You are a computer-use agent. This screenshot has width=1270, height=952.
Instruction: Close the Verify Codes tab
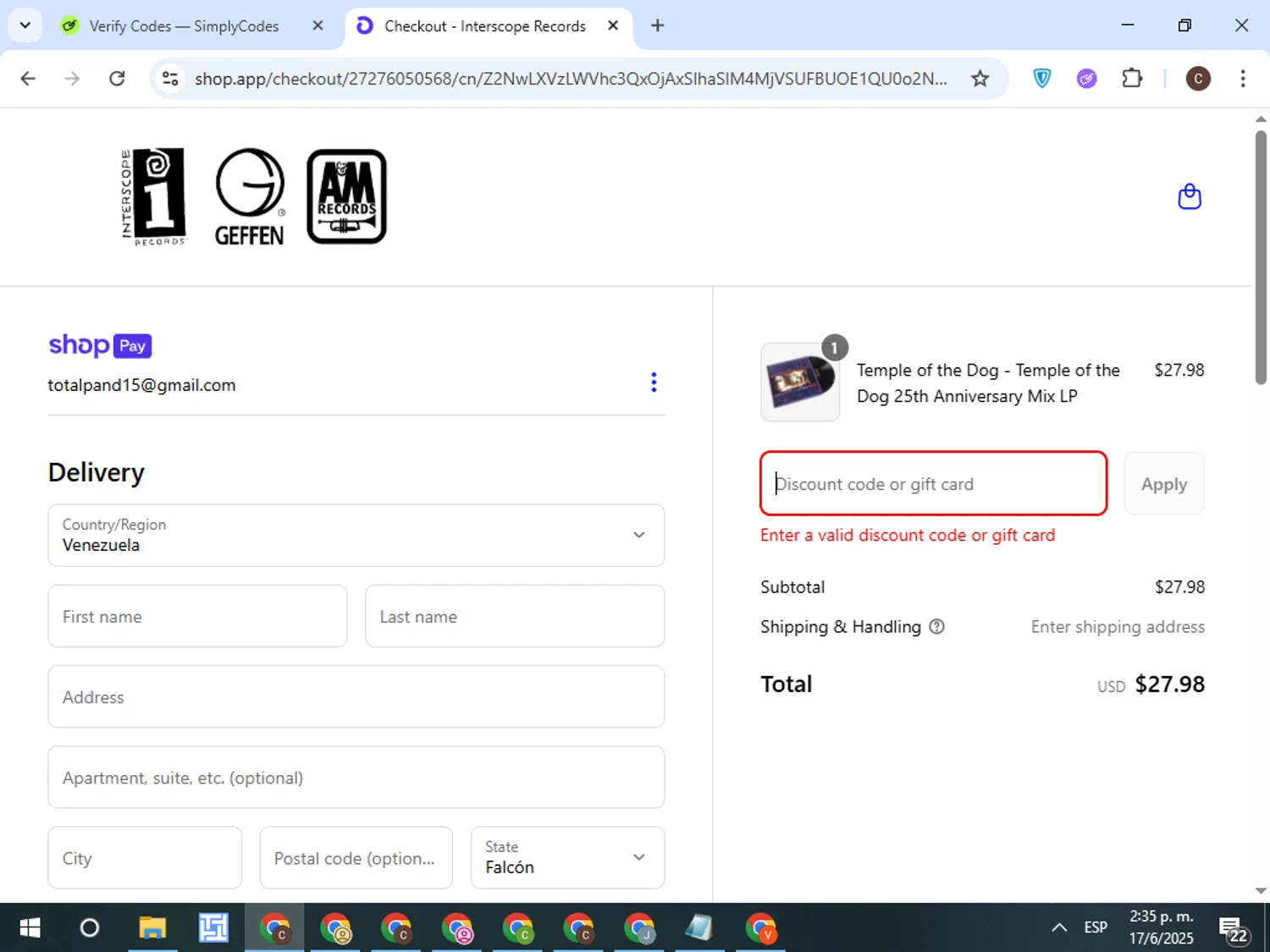coord(317,25)
